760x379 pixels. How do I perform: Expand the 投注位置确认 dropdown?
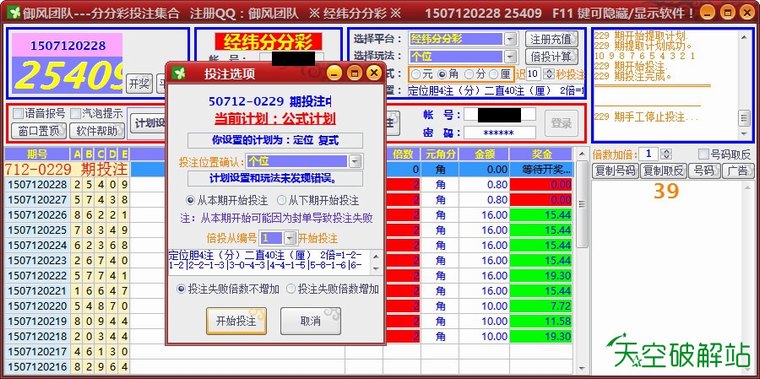click(356, 161)
